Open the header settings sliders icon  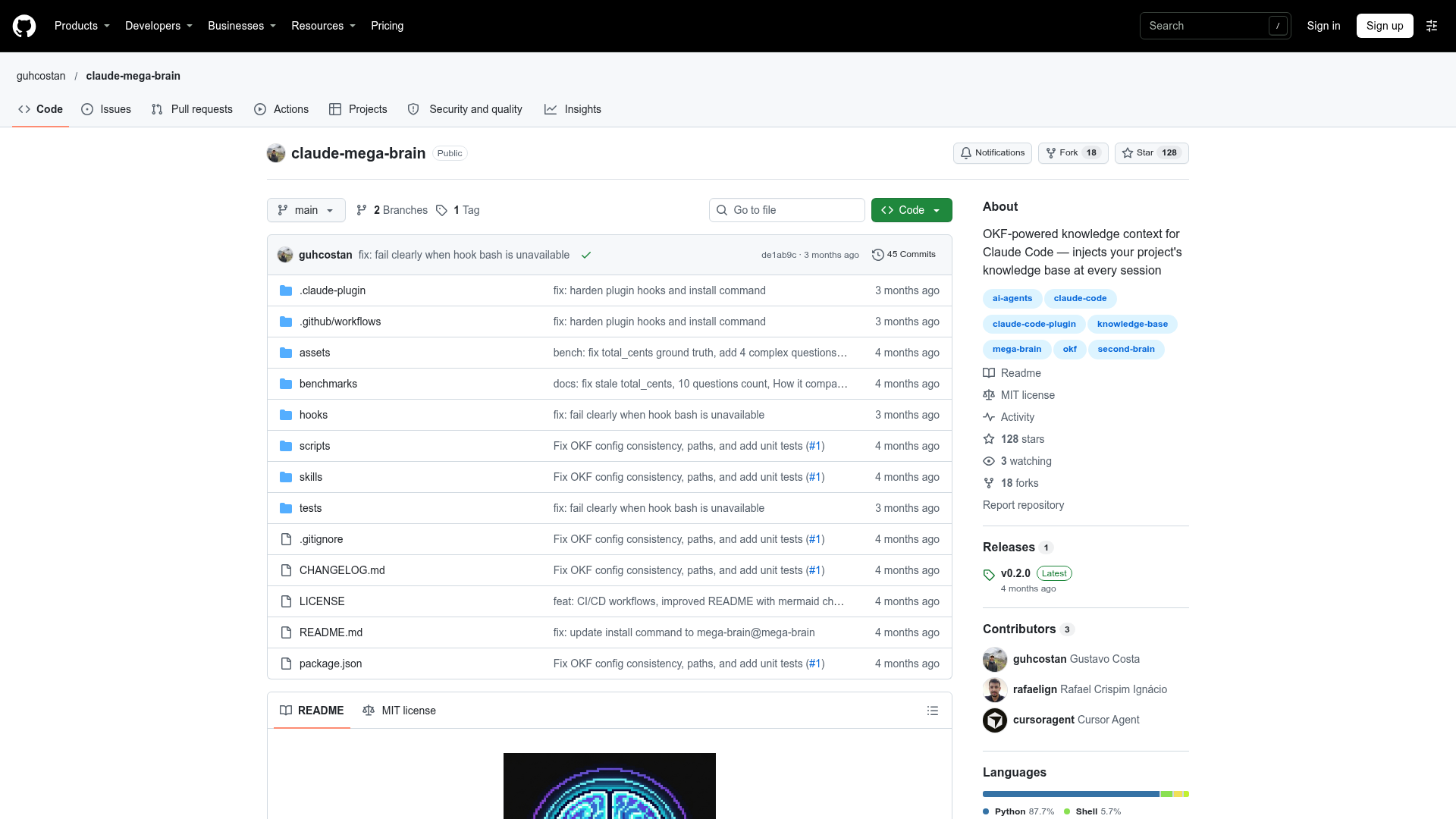point(1432,26)
